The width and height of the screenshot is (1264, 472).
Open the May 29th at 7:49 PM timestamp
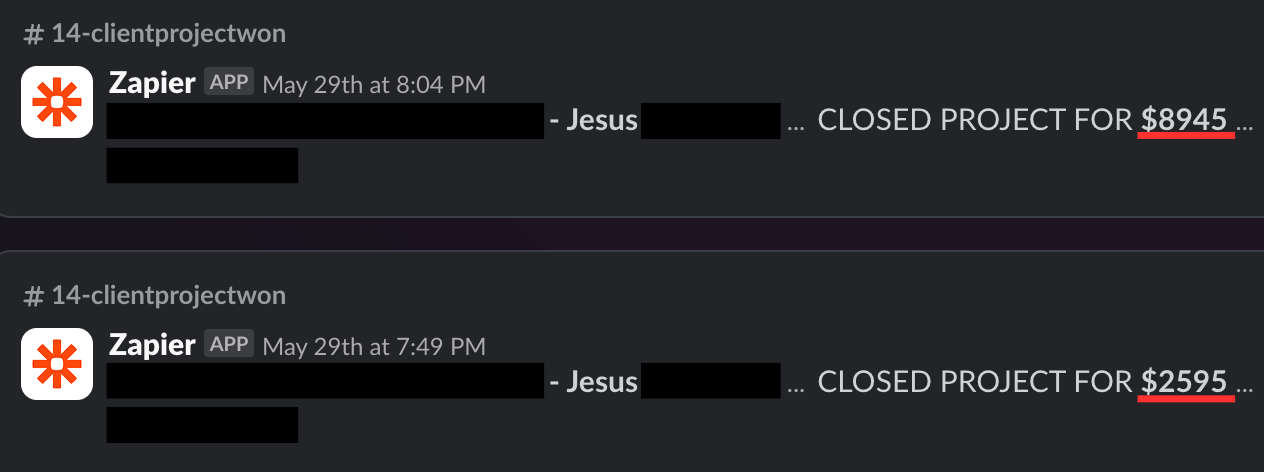[374, 346]
